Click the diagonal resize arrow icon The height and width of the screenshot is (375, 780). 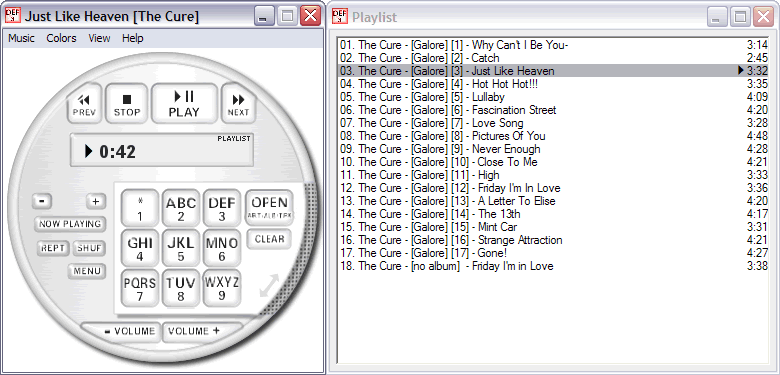tap(269, 285)
